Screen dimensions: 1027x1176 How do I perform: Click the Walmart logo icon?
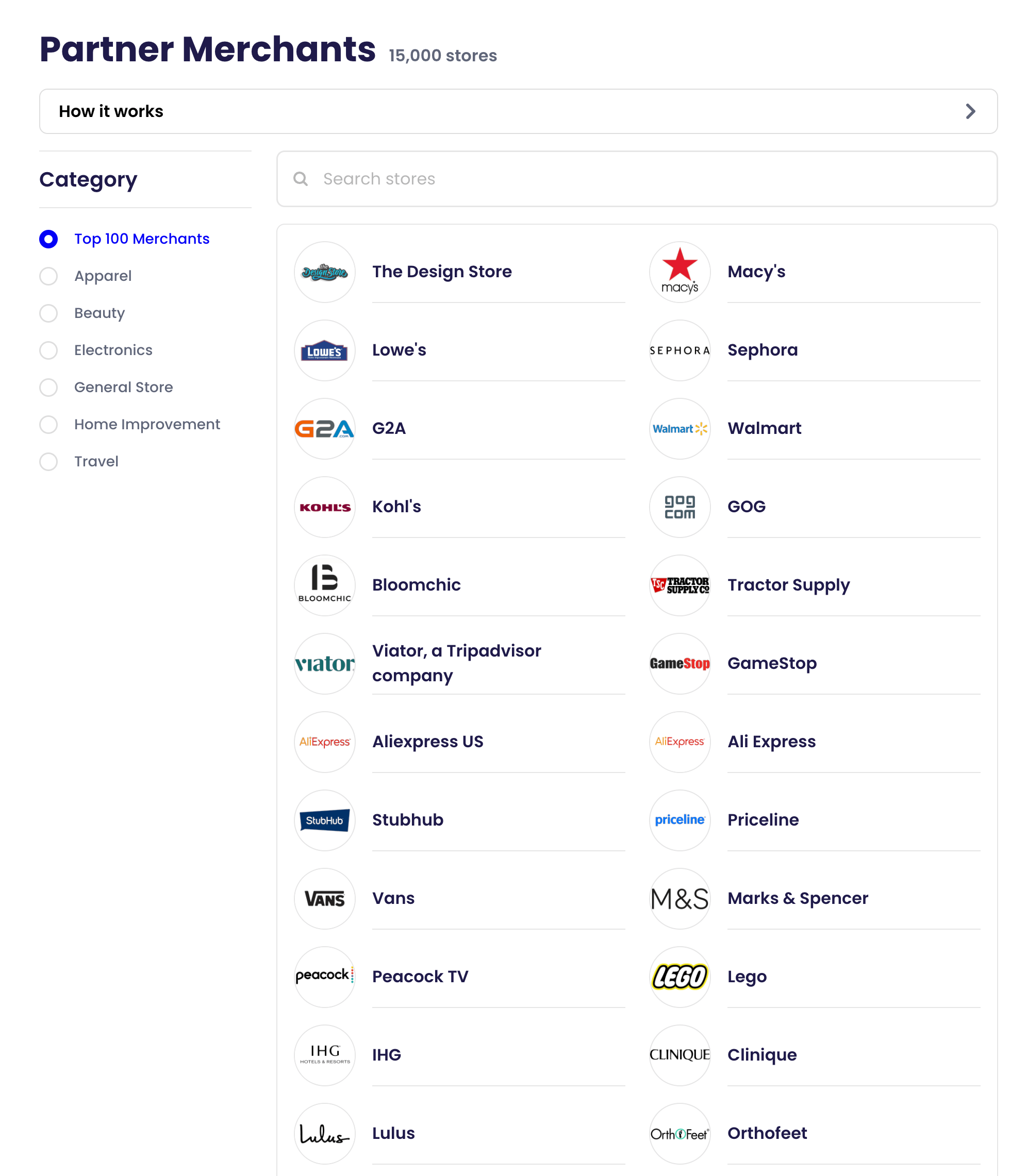pos(680,428)
